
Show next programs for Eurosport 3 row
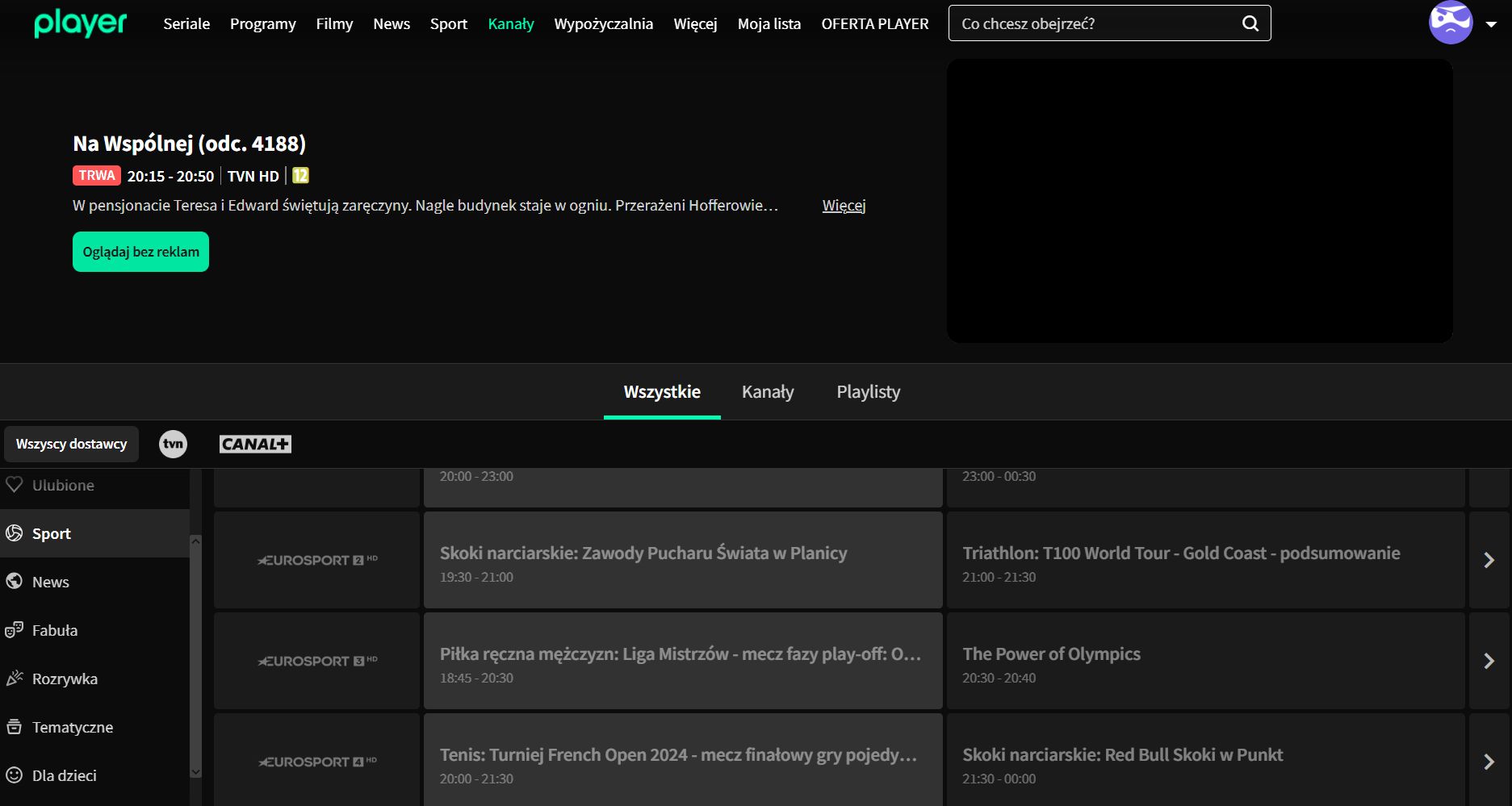[x=1489, y=661]
